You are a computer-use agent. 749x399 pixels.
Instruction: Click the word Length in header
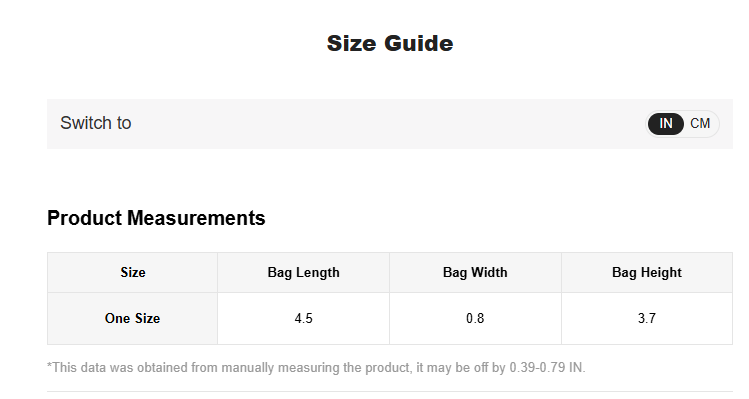click(318, 272)
